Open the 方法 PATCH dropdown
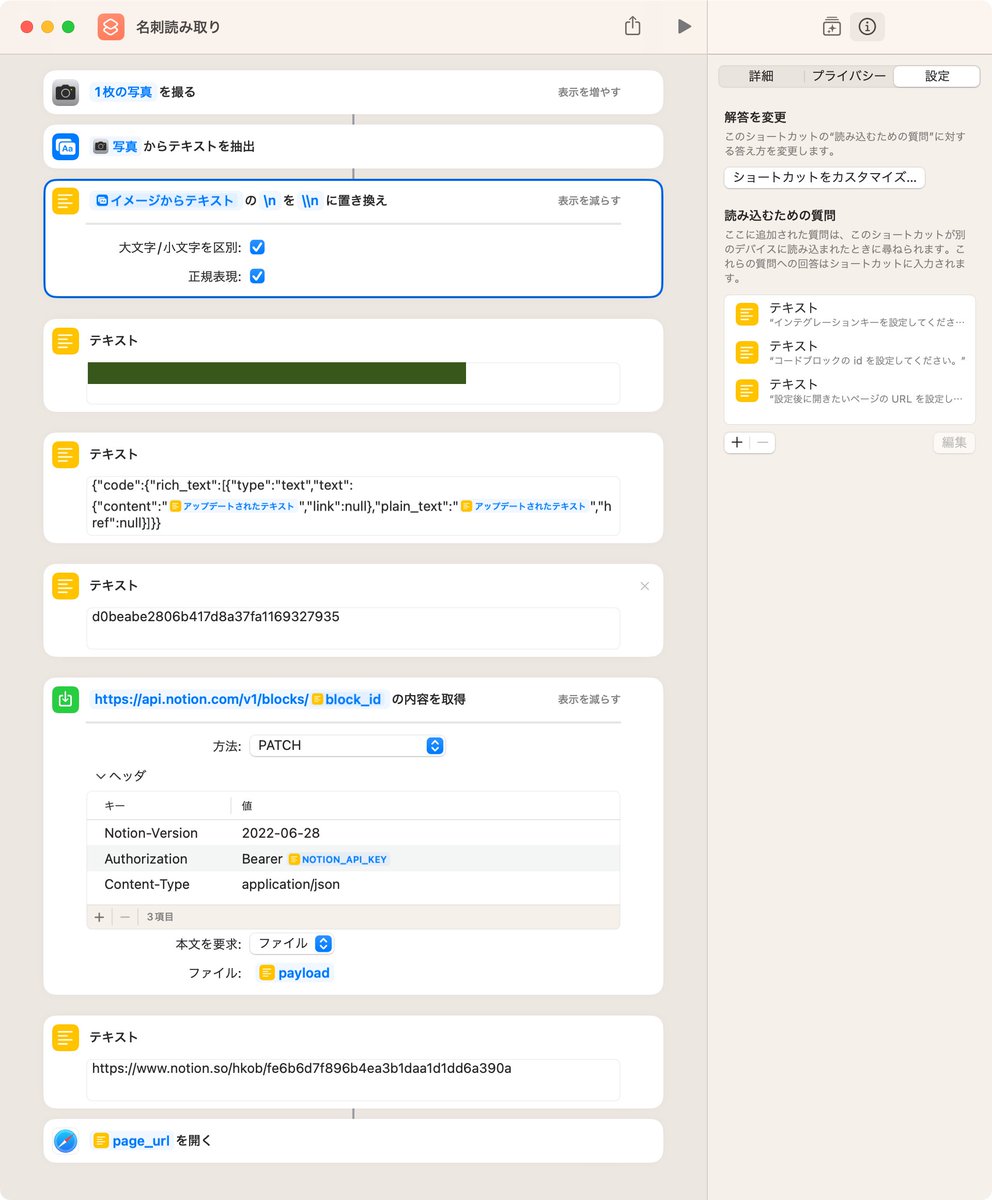992x1200 pixels. coord(347,745)
